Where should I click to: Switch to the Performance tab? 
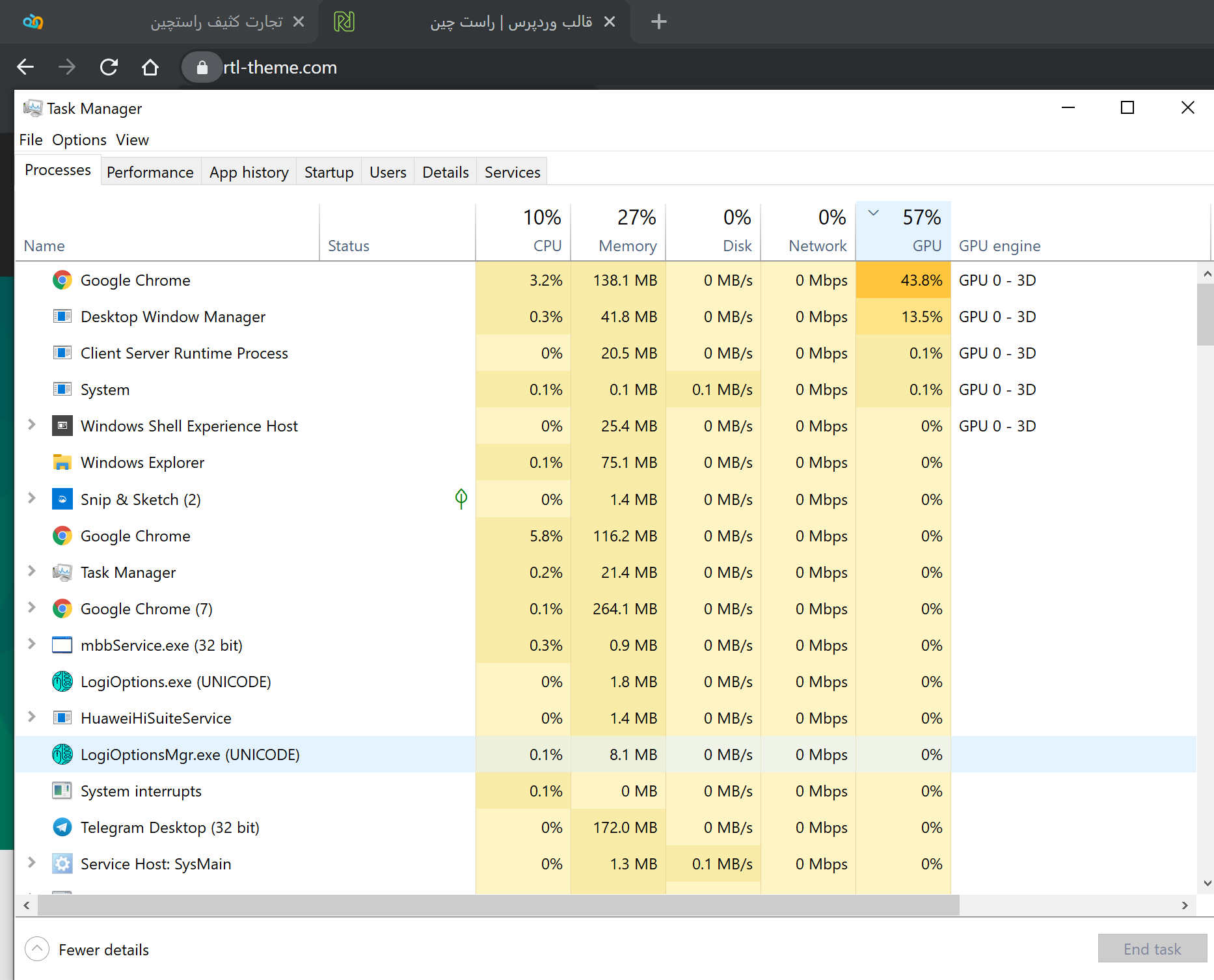coord(150,172)
